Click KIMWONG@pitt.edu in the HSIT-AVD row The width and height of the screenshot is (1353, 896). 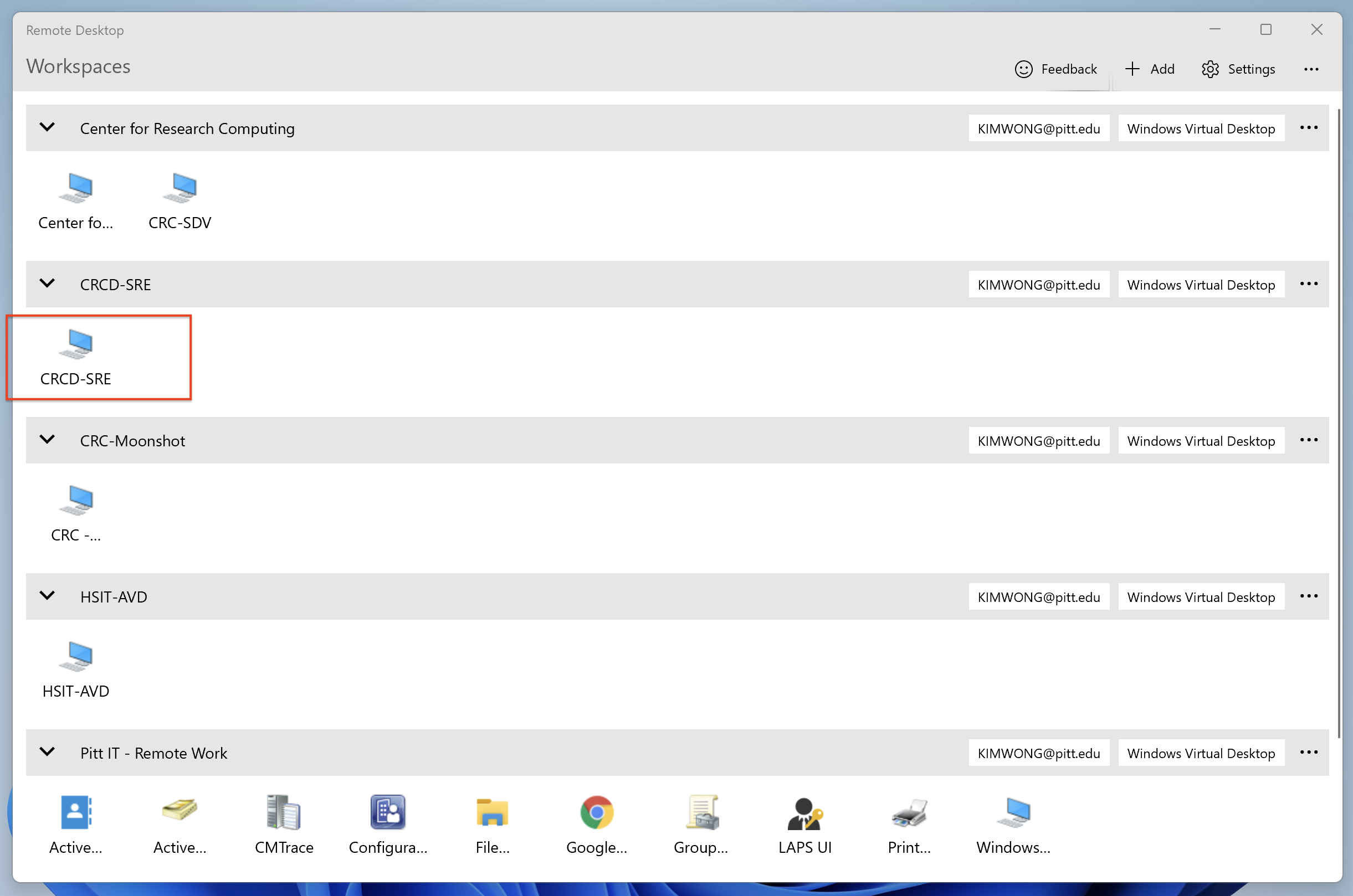(1039, 597)
